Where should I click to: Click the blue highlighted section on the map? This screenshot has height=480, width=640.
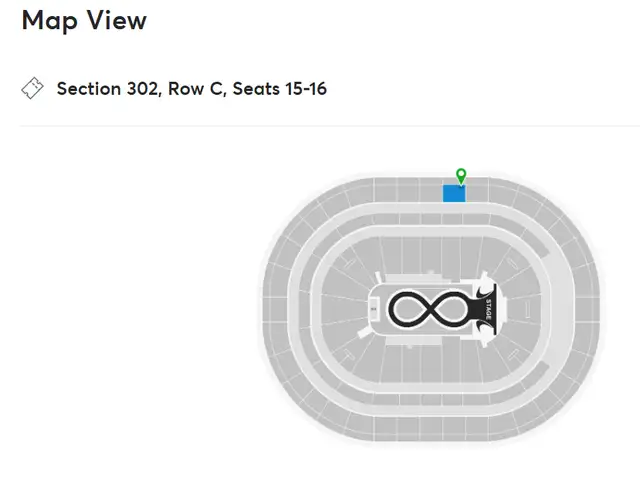click(x=454, y=193)
